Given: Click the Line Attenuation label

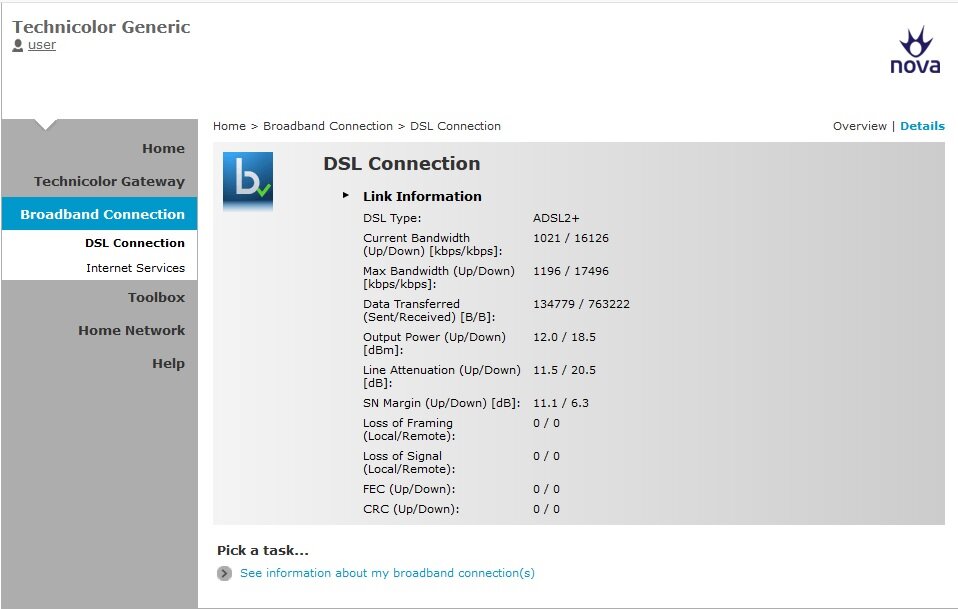Looking at the screenshot, I should (442, 376).
